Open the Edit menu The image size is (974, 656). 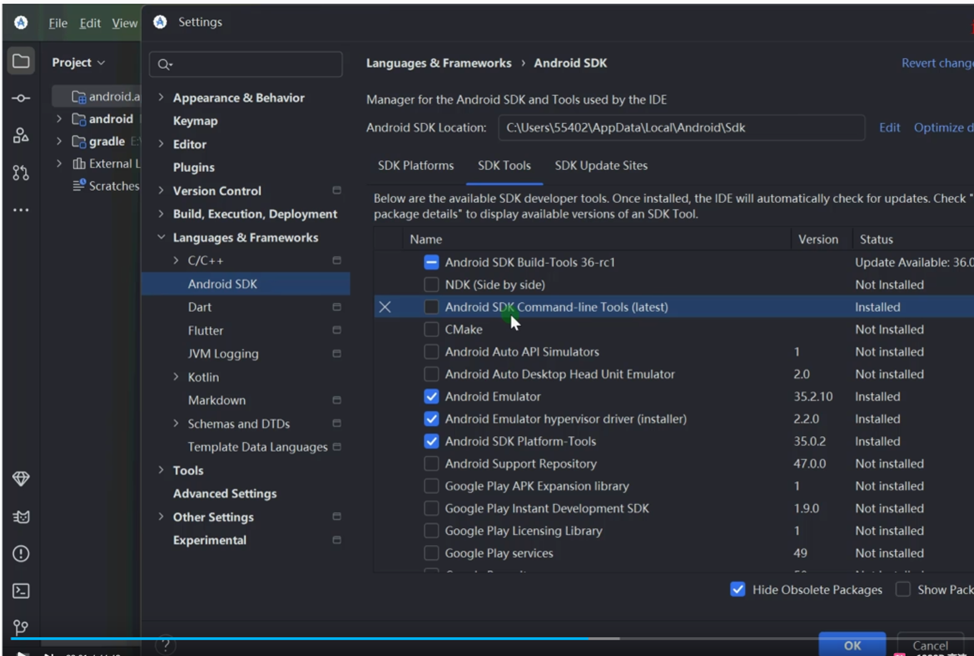point(89,23)
